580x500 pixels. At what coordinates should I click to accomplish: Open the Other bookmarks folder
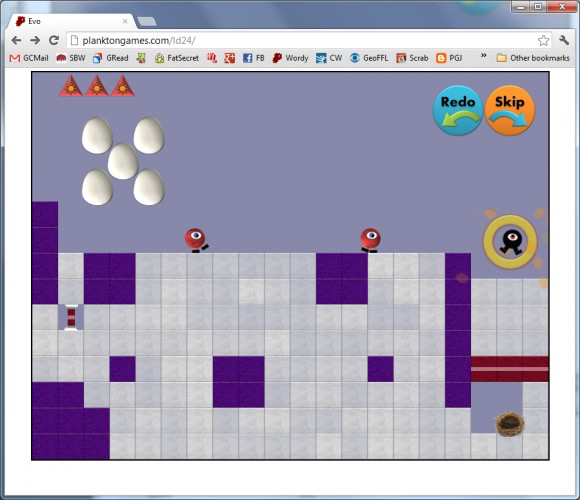pos(533,58)
